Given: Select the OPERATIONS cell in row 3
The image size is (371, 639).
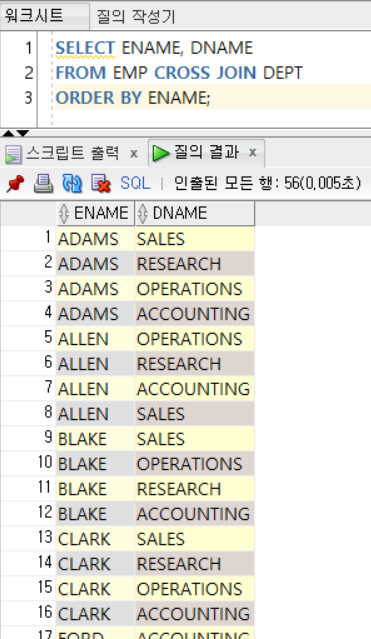Looking at the screenshot, I should coord(194,289).
